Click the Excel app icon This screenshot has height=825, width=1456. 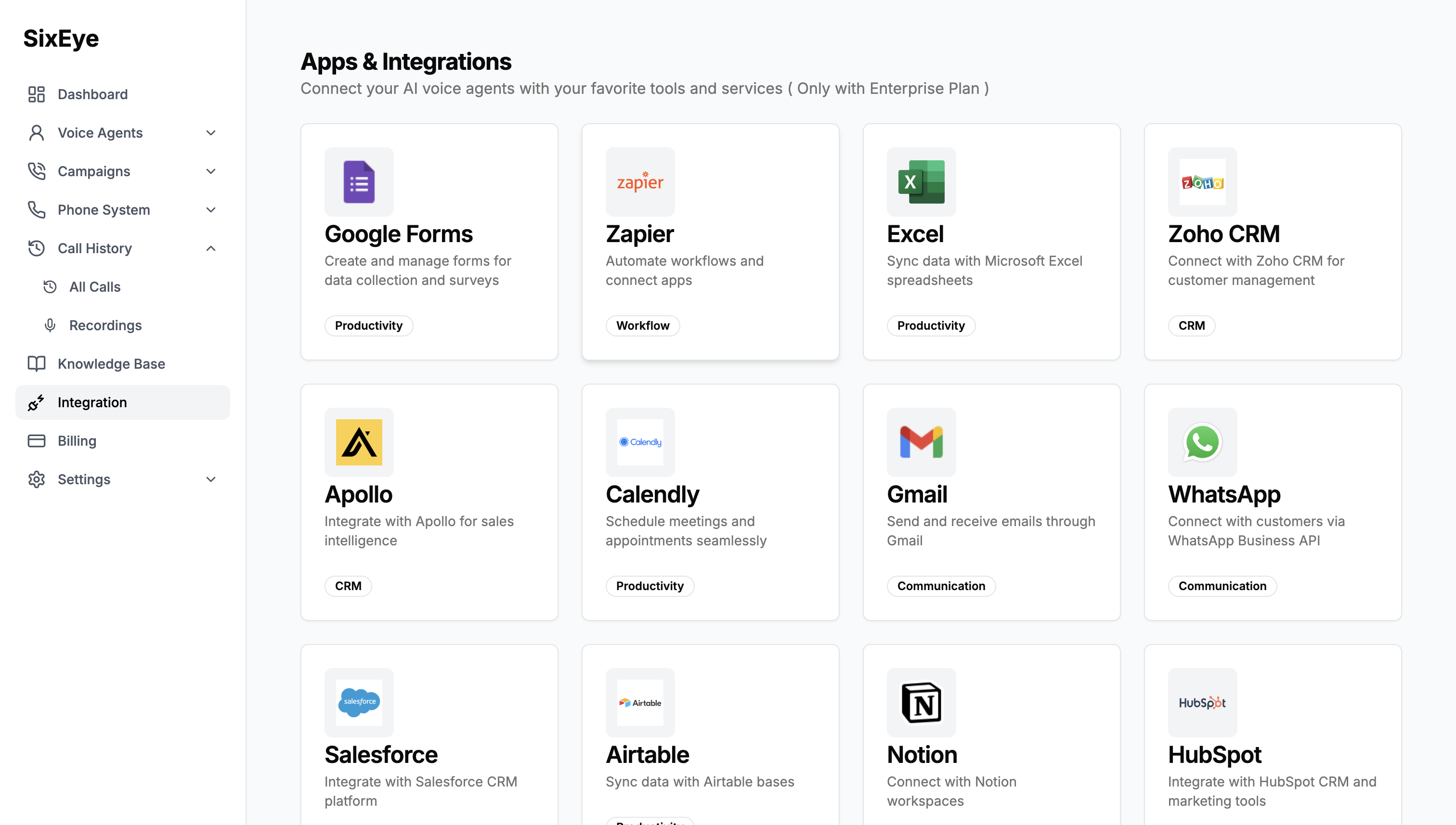coord(921,182)
